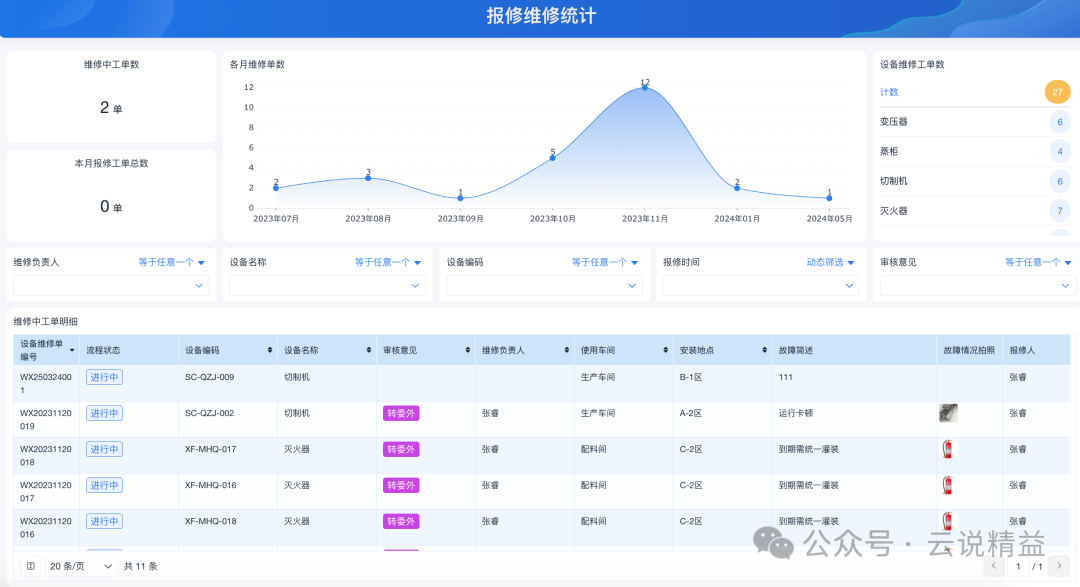Expand the 维修负责人 filter select box
This screenshot has height=587, width=1080.
(x=112, y=285)
